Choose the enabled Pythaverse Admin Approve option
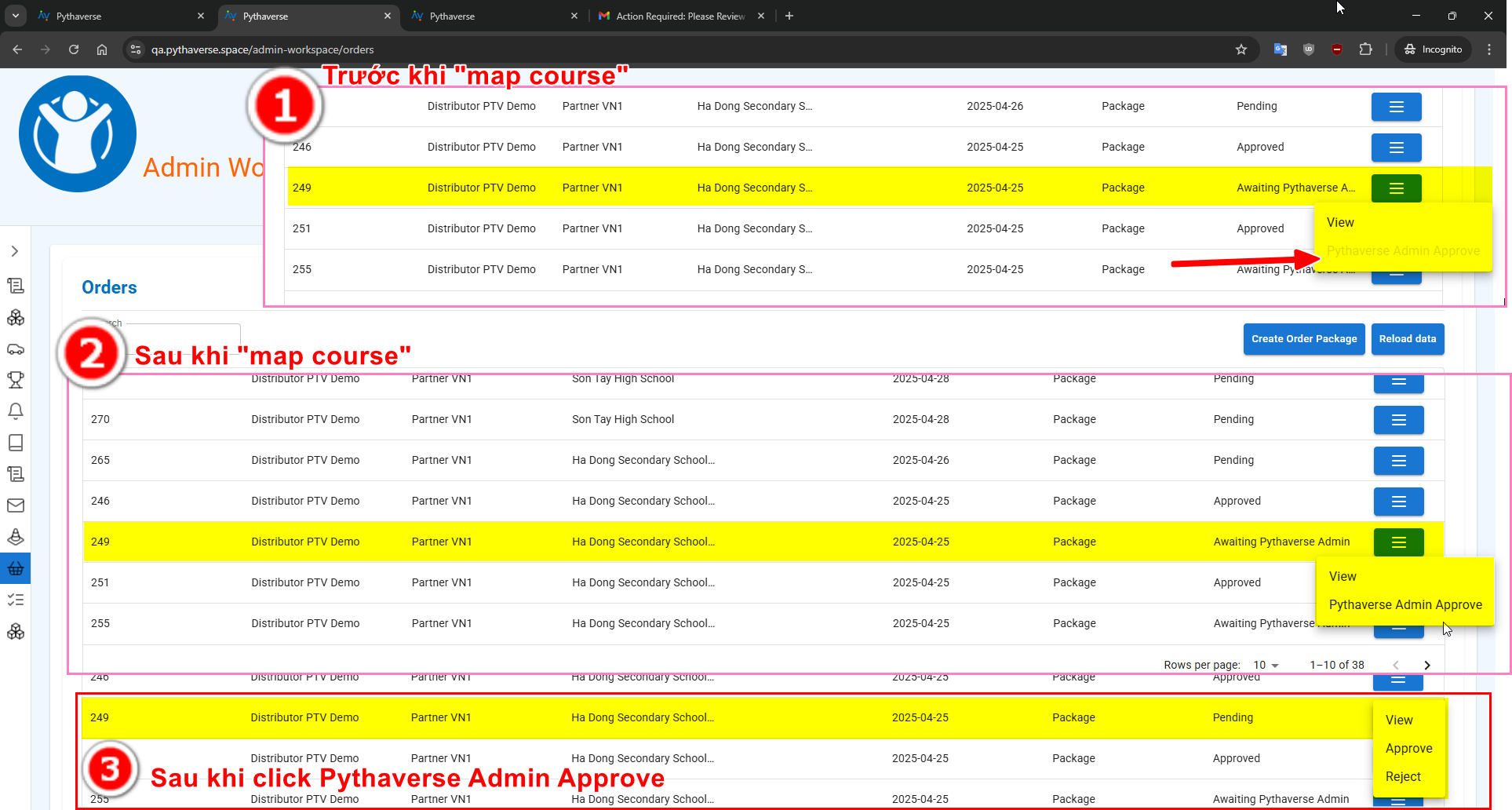This screenshot has width=1512, height=810. [1405, 605]
